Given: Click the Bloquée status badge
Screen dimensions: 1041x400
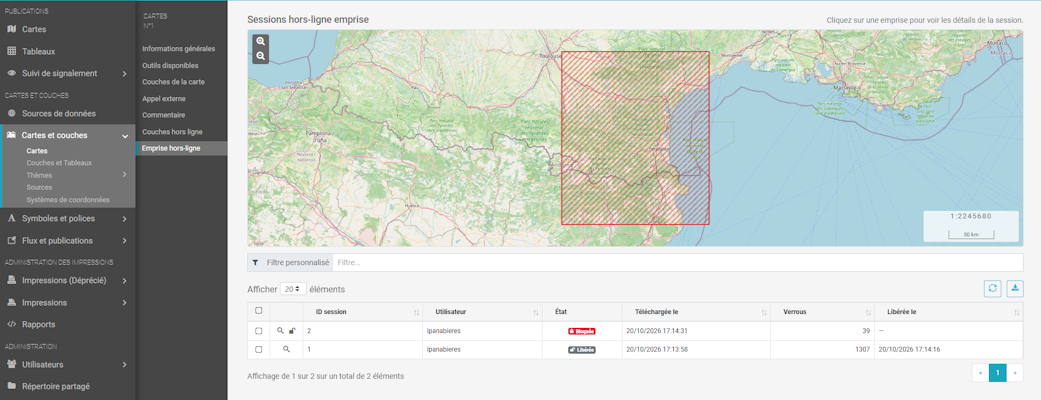Looking at the screenshot, I should [582, 331].
